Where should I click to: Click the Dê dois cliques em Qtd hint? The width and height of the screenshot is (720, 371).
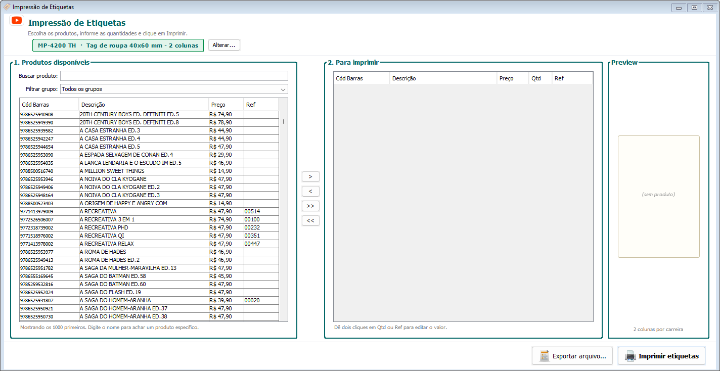[391, 328]
